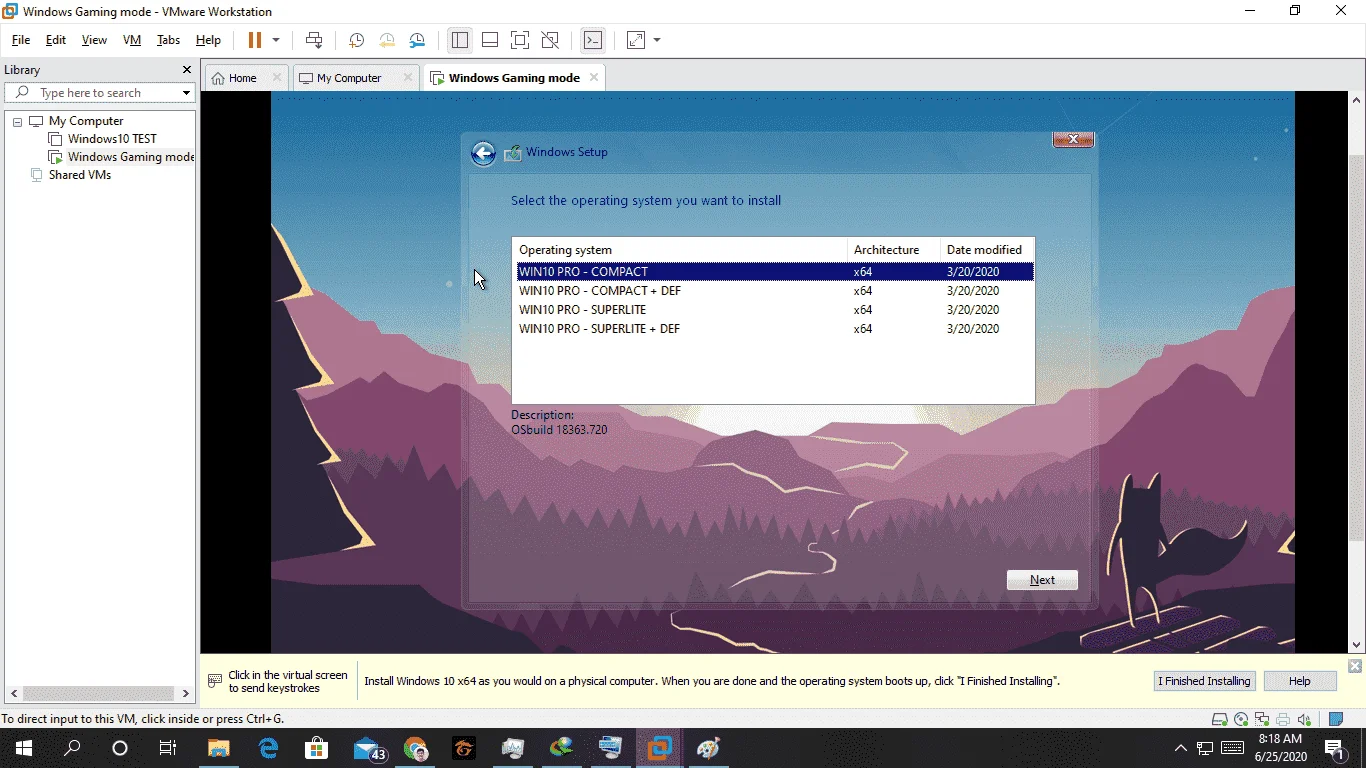The image size is (1366, 768).
Task: Close the My Computer tab
Action: coord(408,77)
